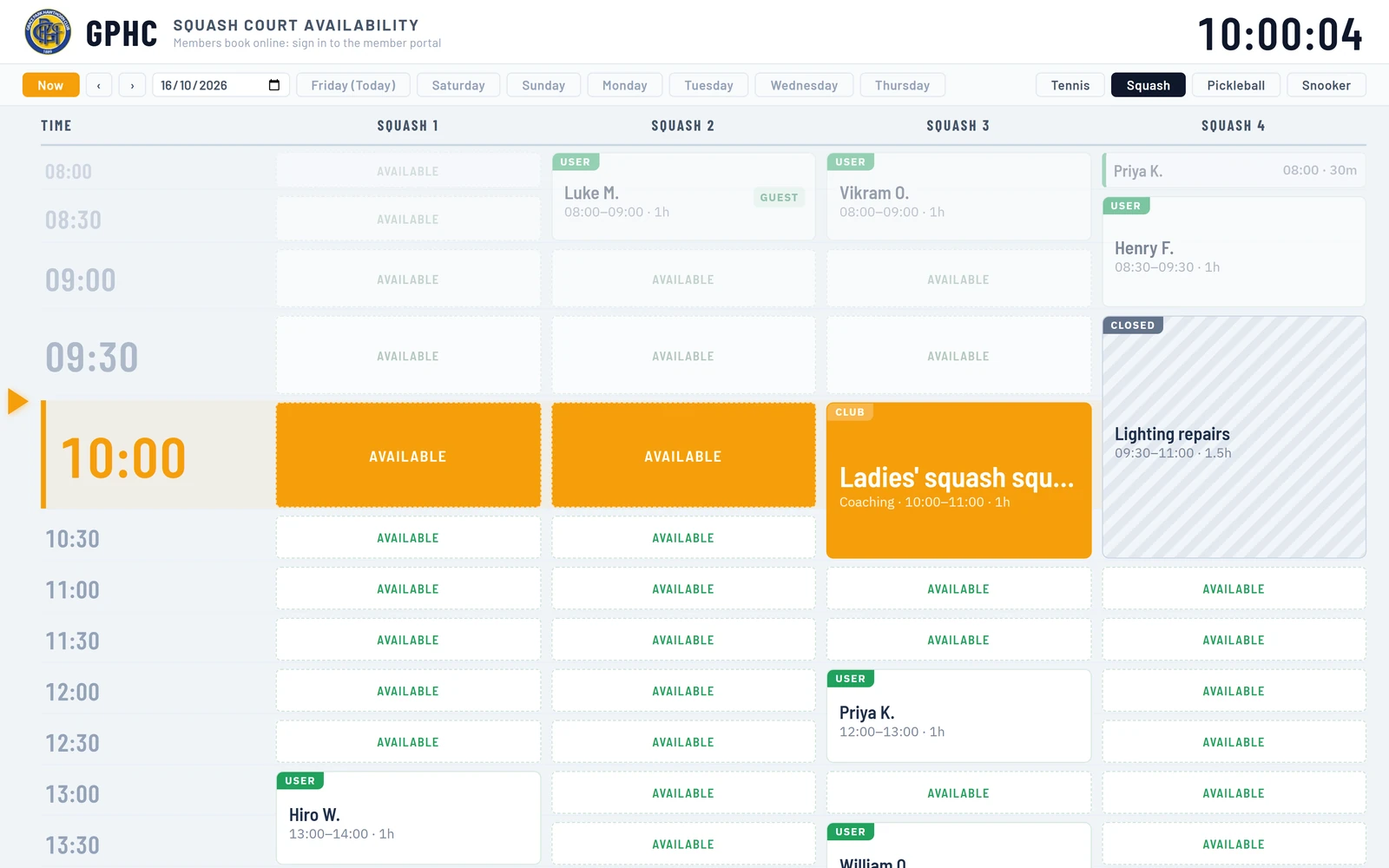Select the Squash sport tab

point(1148,85)
